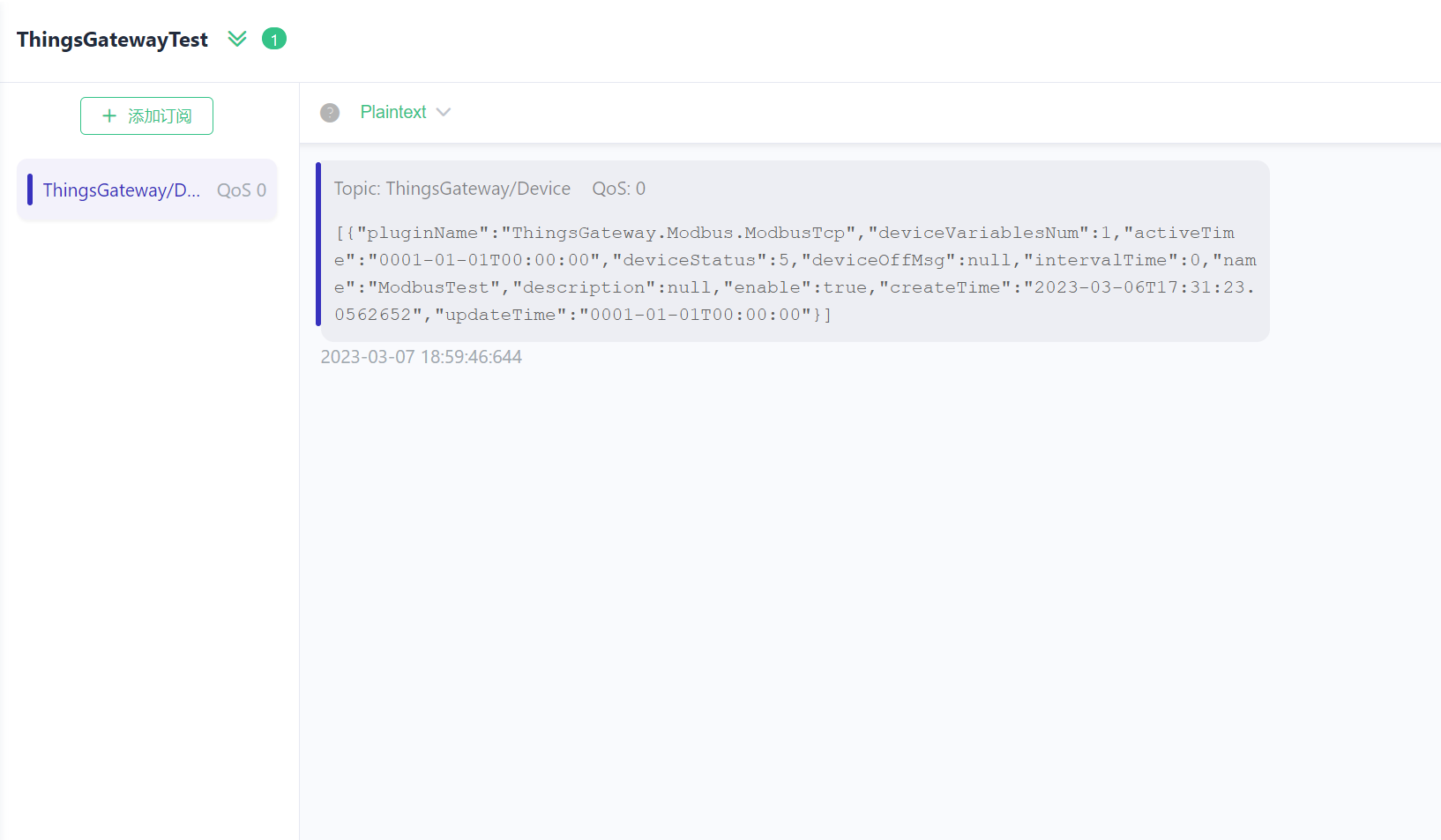Click the gray question mark help icon
Screen dimensions: 1441x840
(x=330, y=113)
